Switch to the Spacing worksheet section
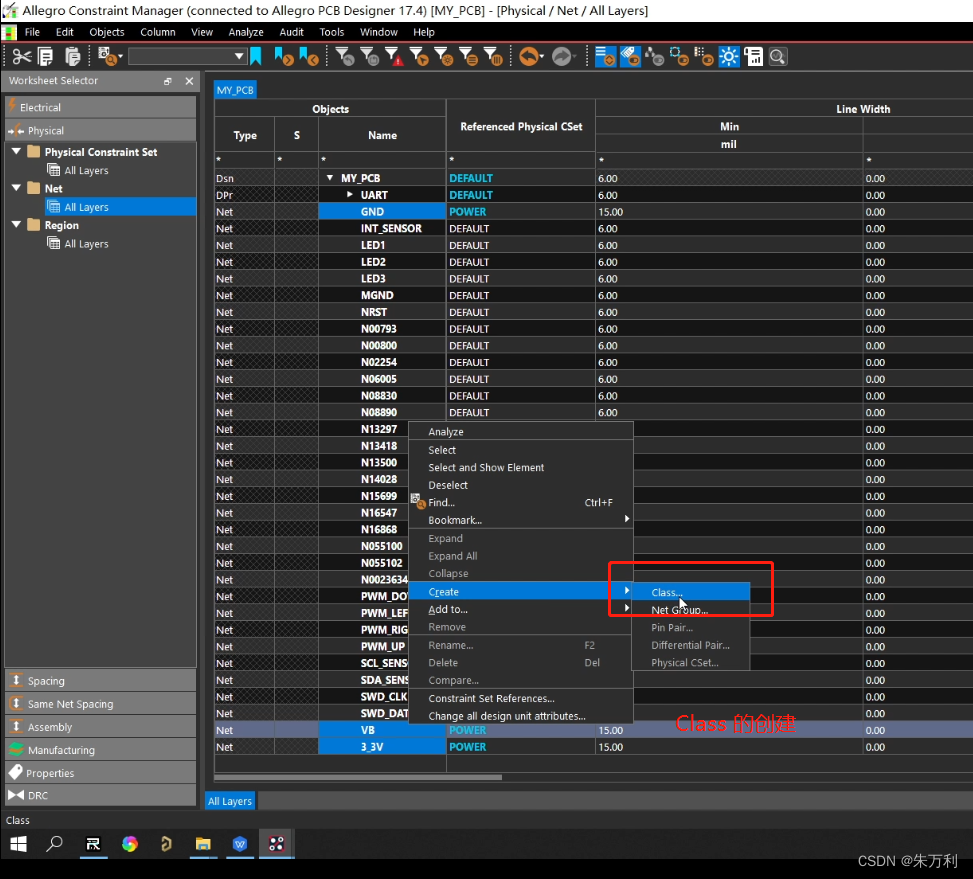 [x=101, y=680]
